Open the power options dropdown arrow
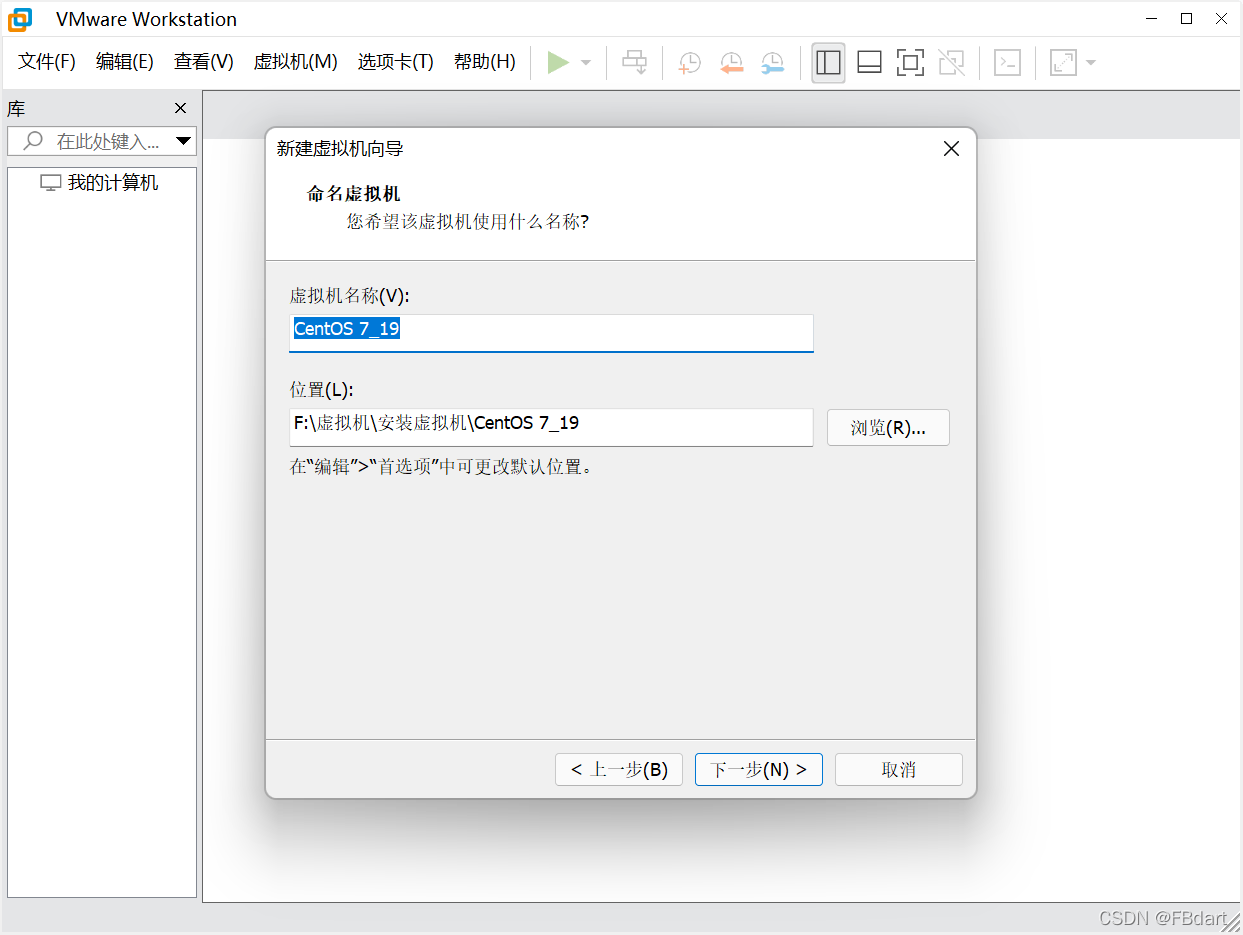 pyautogui.click(x=585, y=62)
